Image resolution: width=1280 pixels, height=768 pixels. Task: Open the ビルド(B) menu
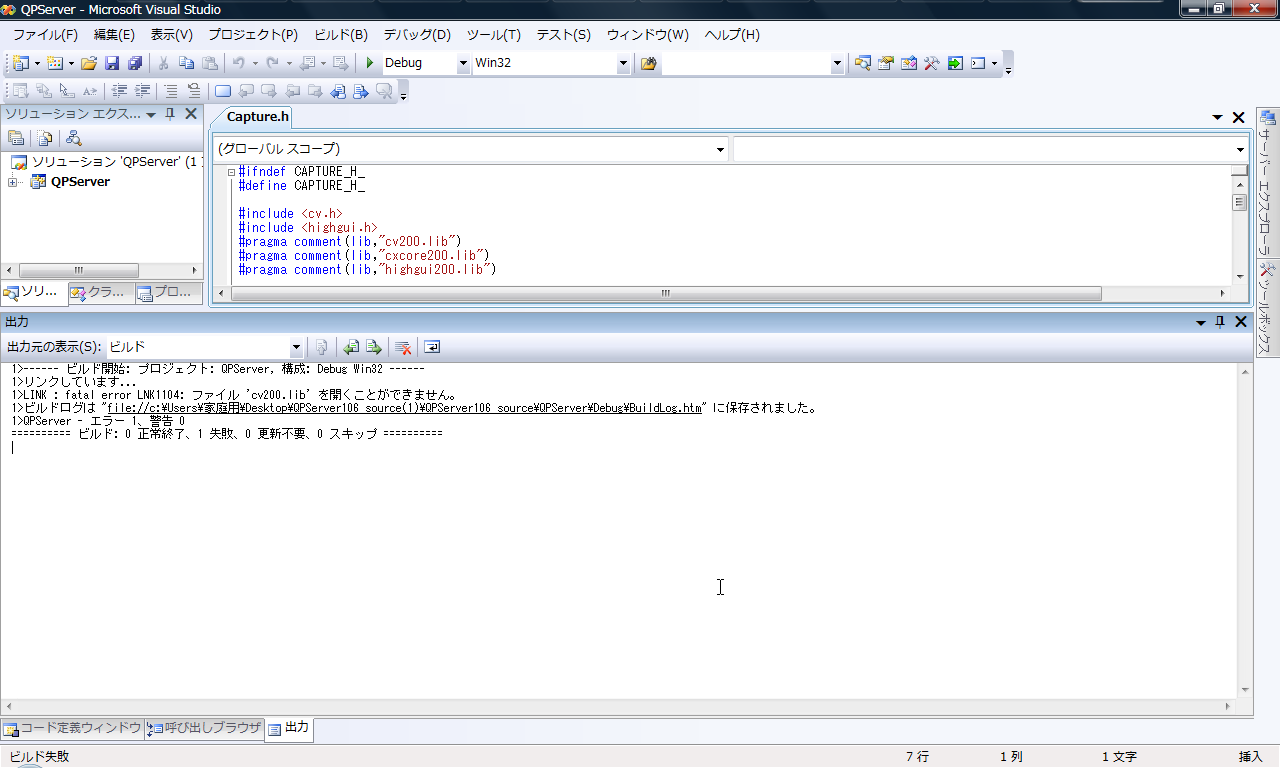341,34
